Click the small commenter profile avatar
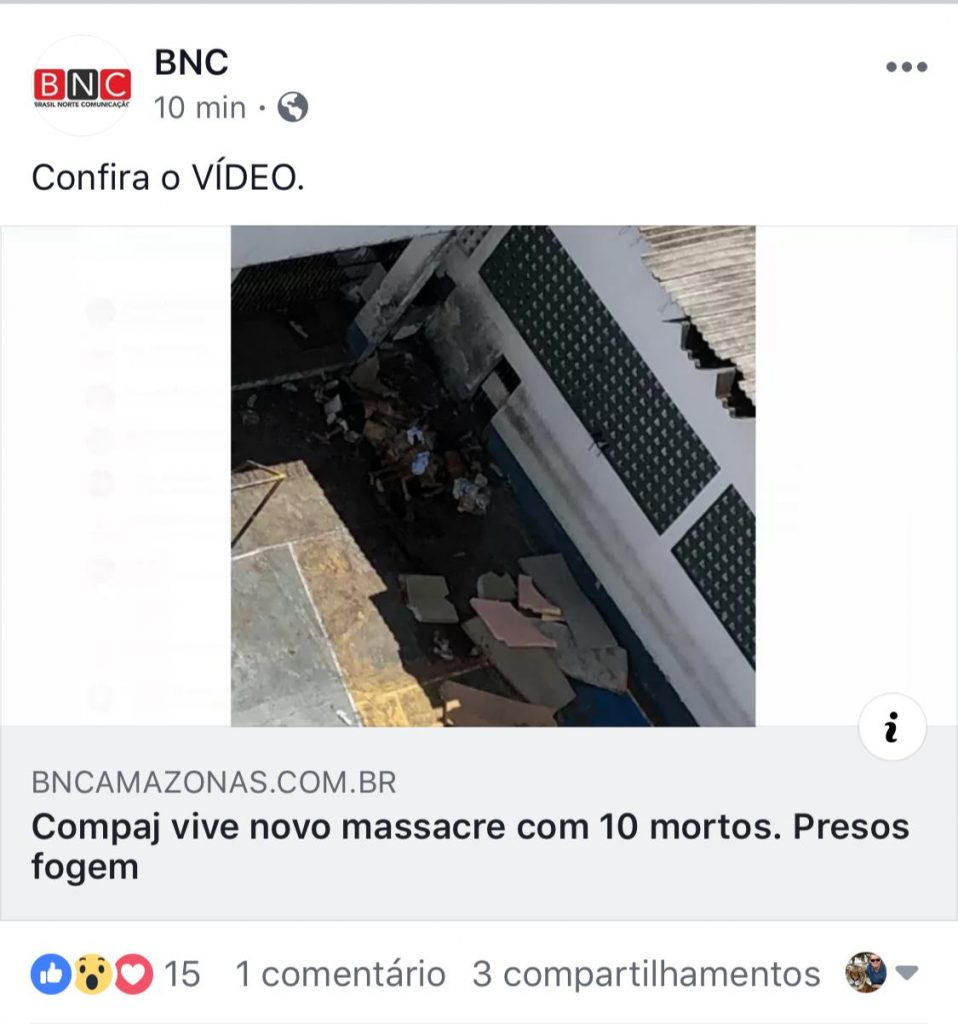 [866, 972]
